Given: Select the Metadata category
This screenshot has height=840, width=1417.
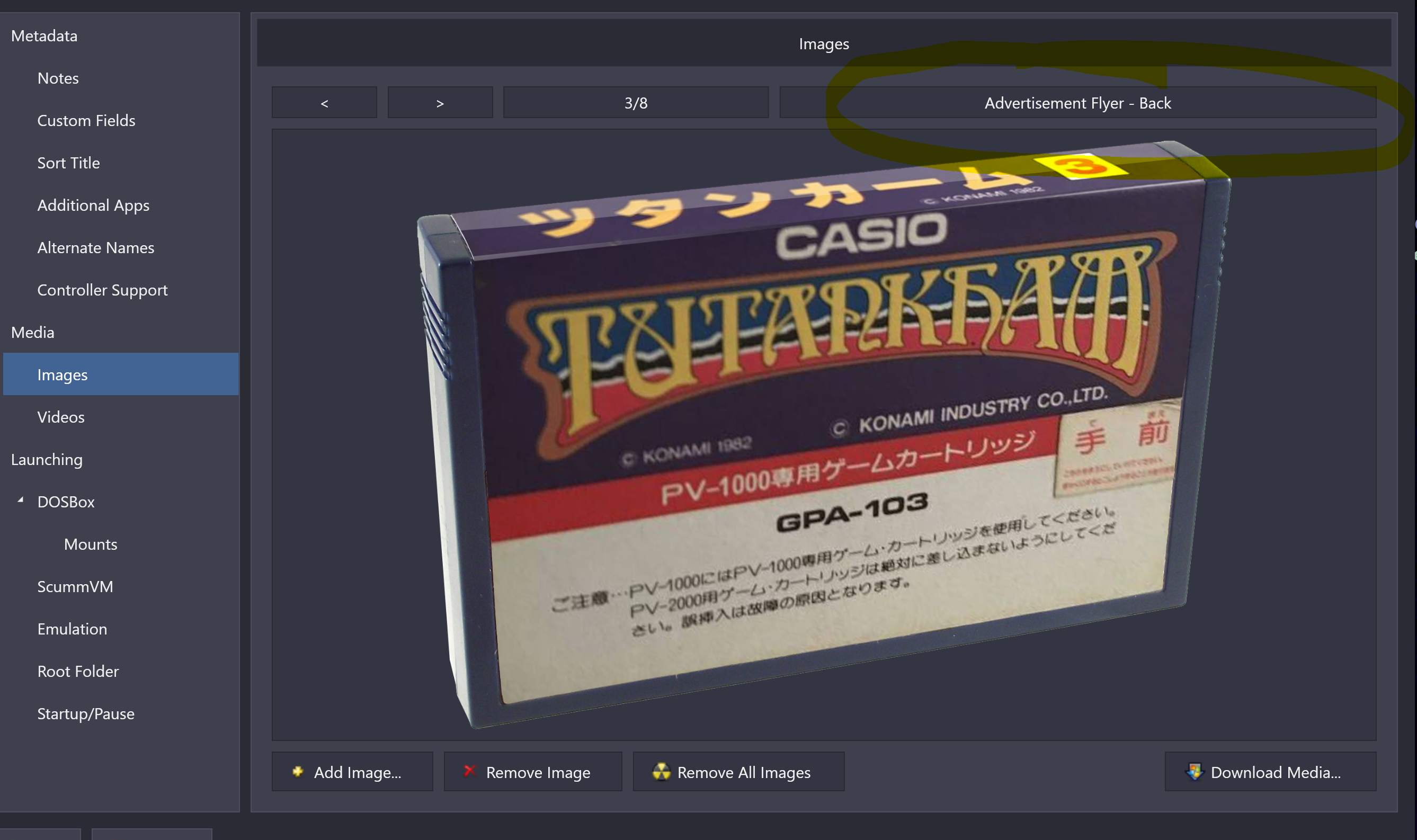Looking at the screenshot, I should click(44, 35).
